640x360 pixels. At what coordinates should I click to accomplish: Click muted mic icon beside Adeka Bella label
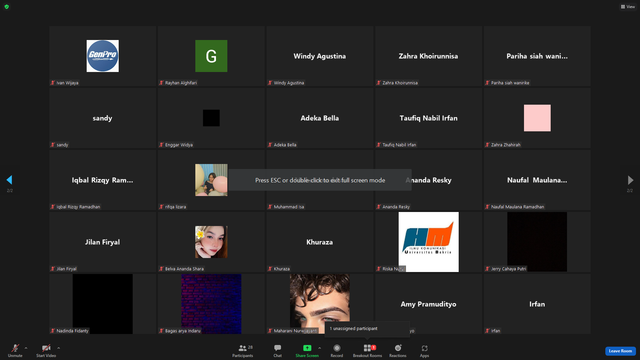coord(270,145)
